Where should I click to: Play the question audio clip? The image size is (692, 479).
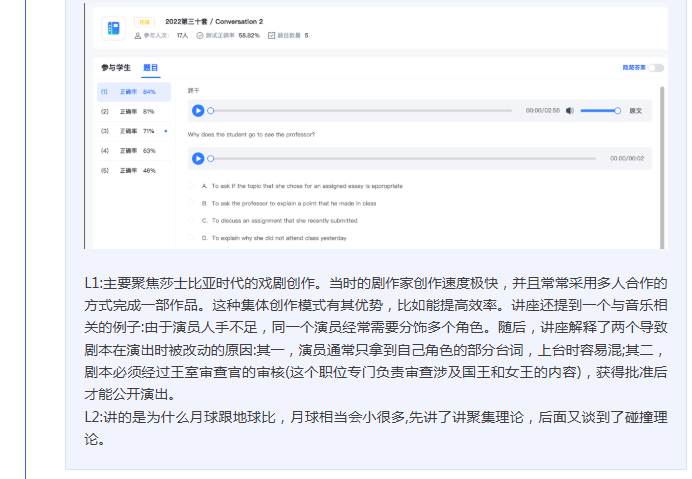[198, 158]
